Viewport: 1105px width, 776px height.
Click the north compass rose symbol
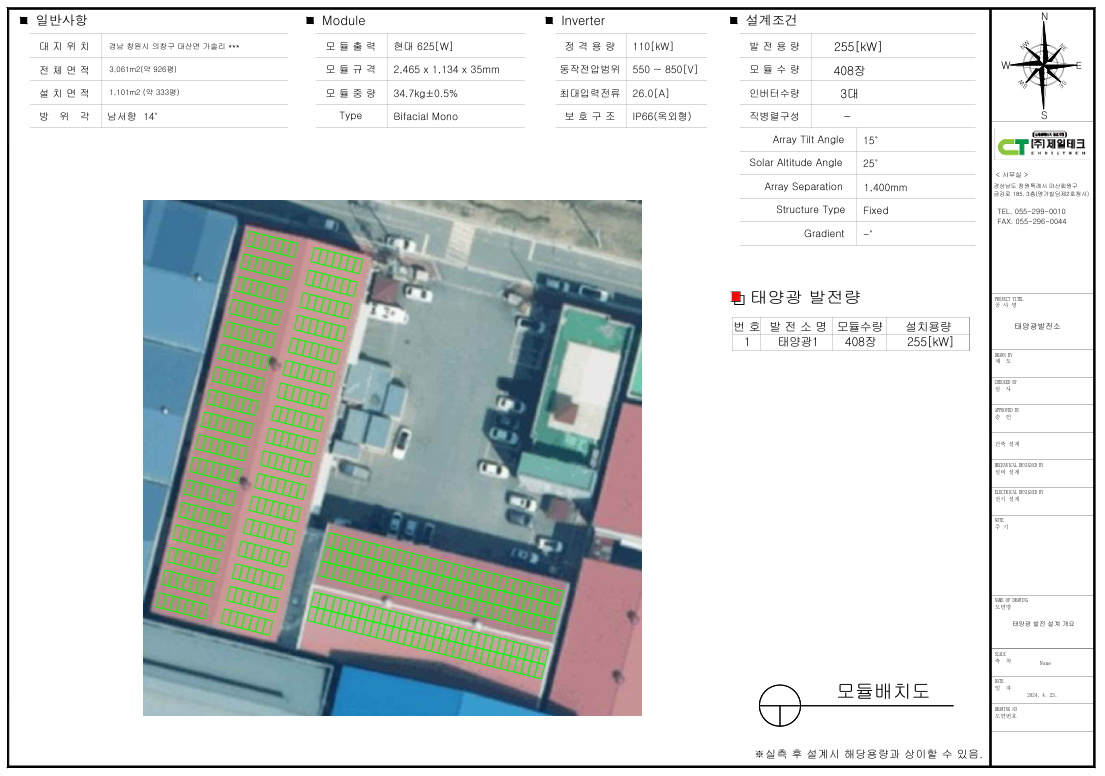tap(1044, 64)
